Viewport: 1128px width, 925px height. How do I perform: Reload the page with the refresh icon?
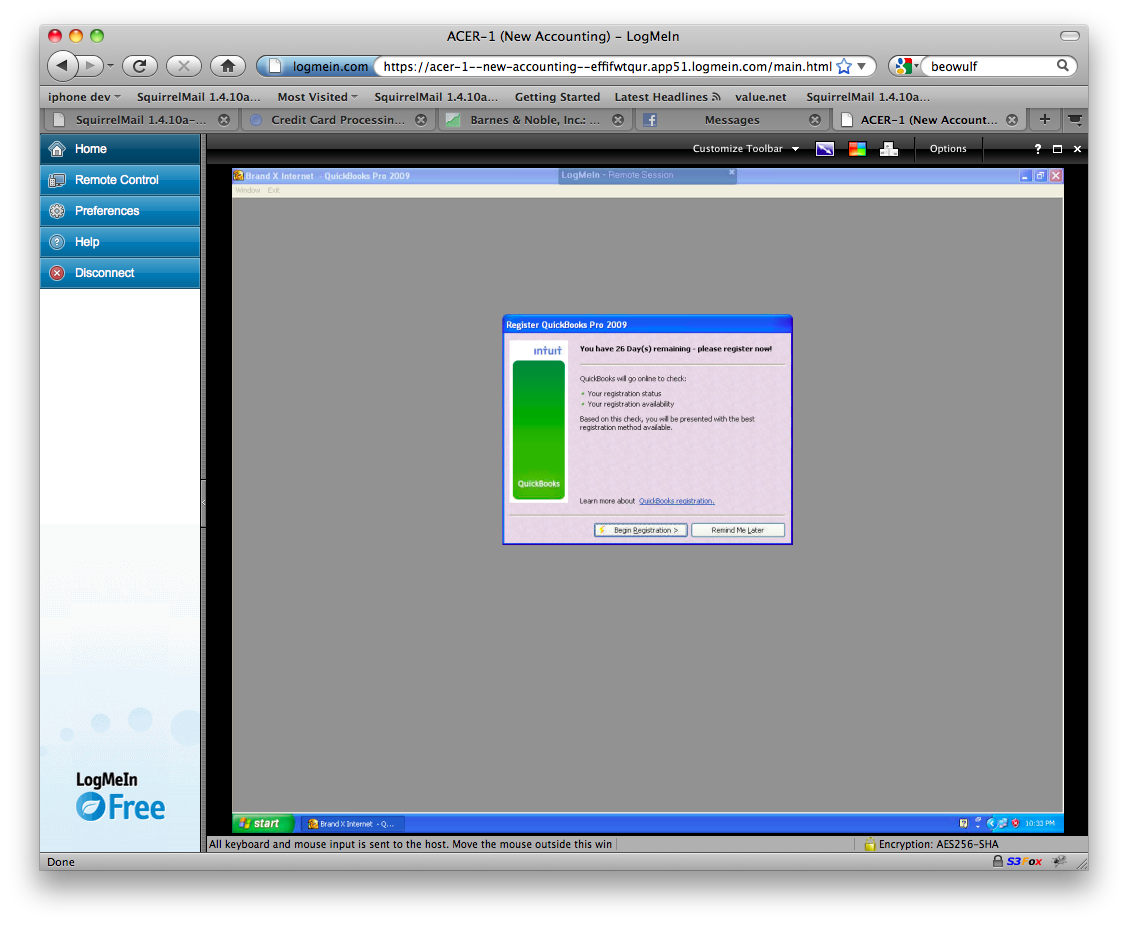(x=140, y=66)
